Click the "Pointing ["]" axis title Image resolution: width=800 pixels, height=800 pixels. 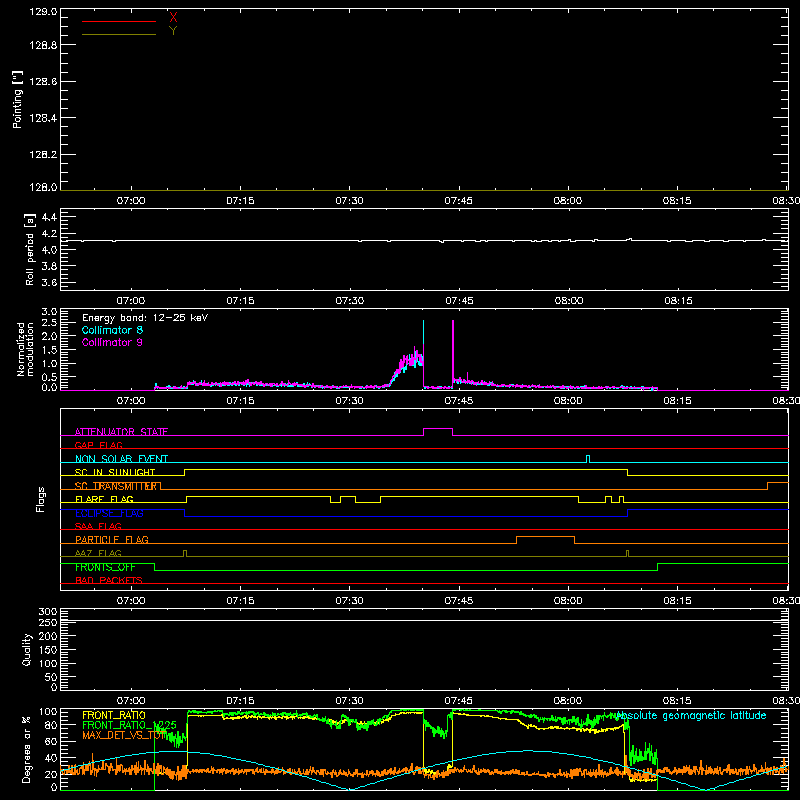pyautogui.click(x=17, y=99)
